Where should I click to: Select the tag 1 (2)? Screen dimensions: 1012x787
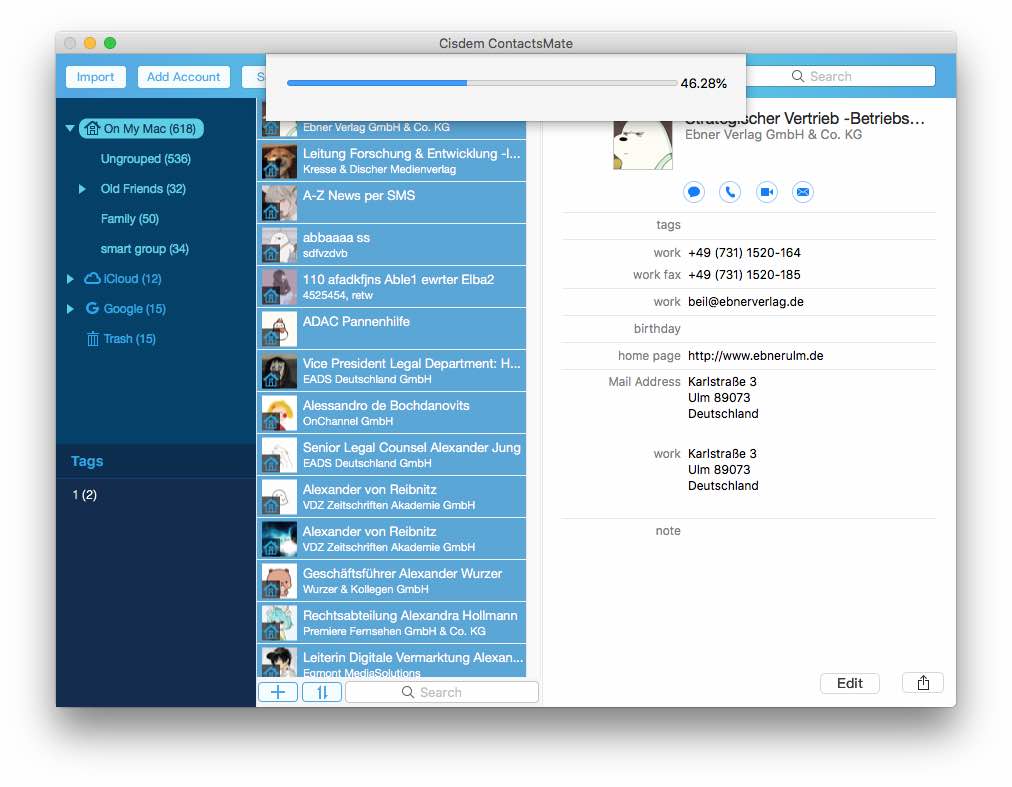(85, 495)
